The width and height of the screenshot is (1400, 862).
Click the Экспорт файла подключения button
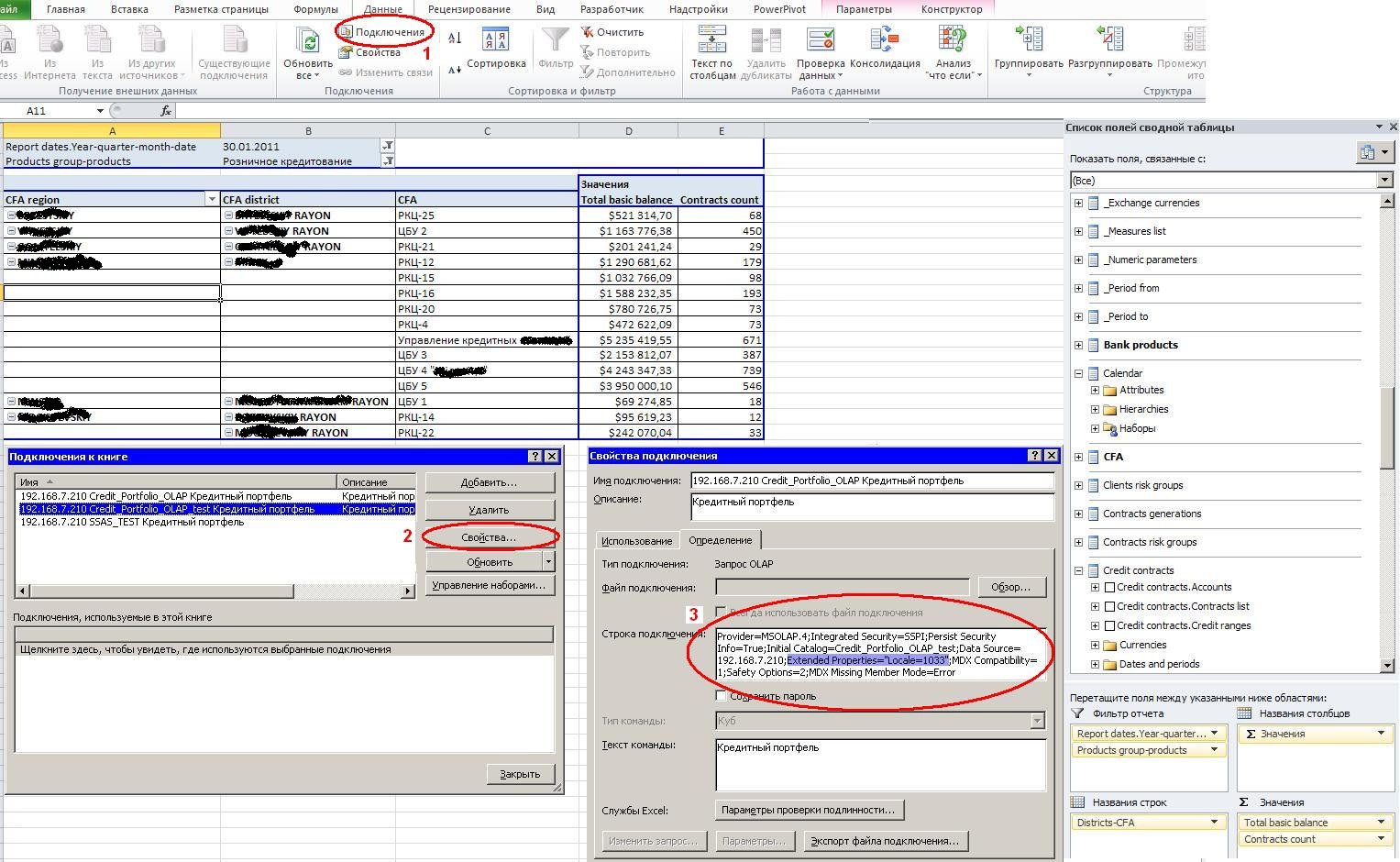click(x=886, y=841)
